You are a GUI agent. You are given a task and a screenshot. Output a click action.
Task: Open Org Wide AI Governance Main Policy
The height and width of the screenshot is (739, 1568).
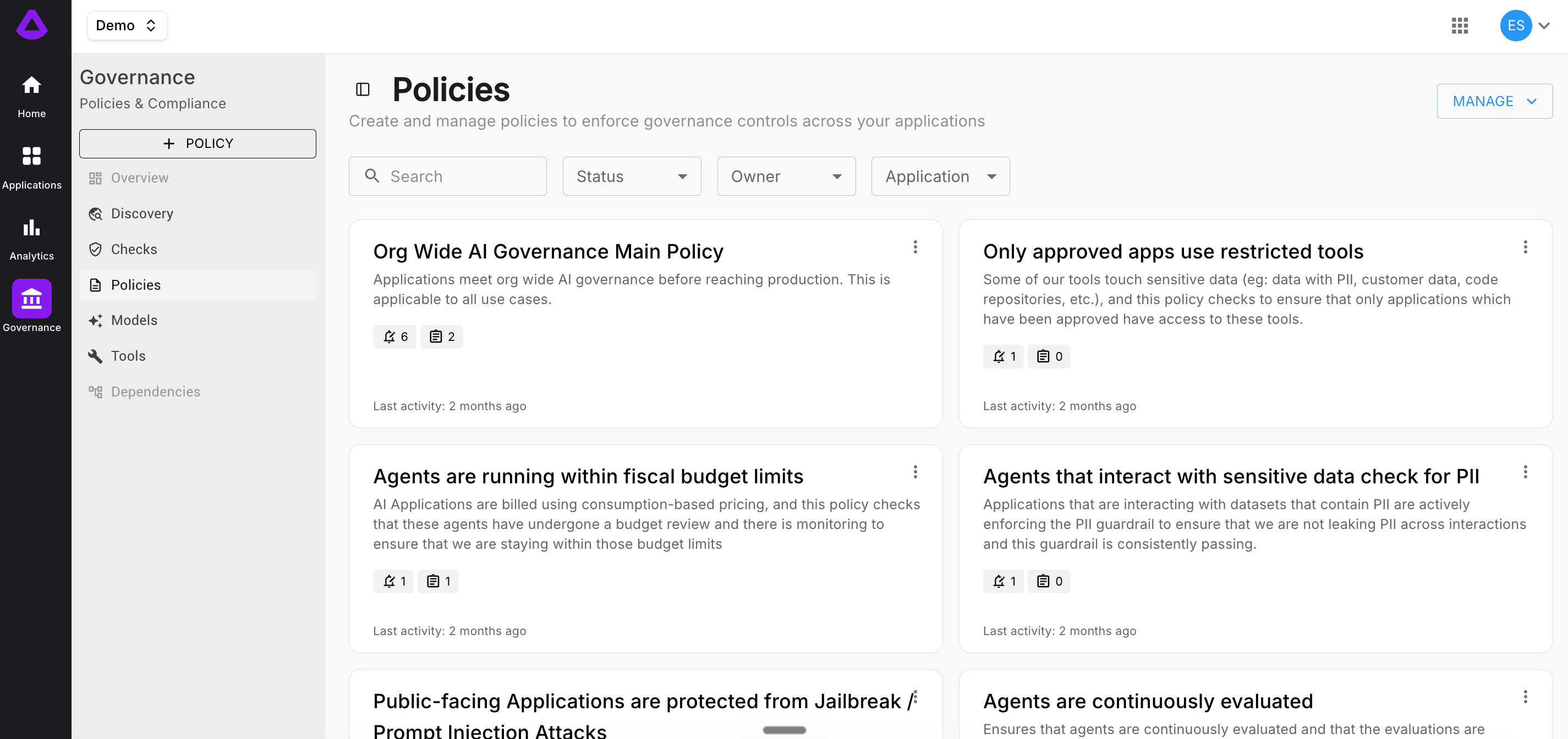548,252
